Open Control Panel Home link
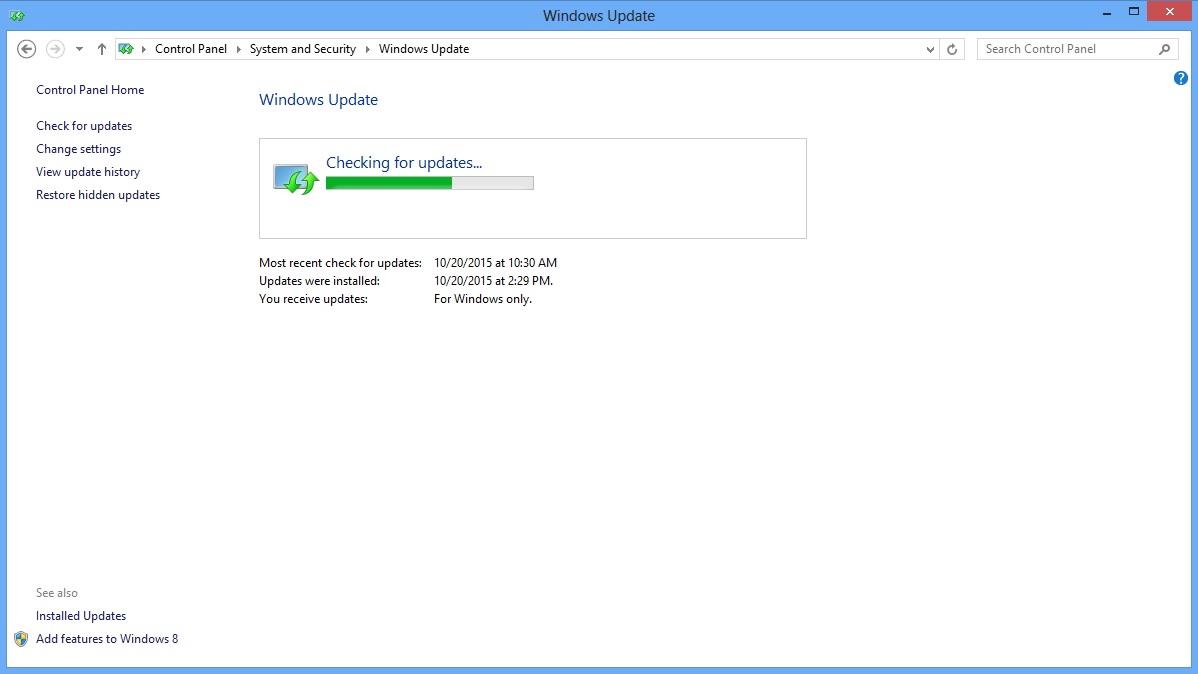Image resolution: width=1198 pixels, height=674 pixels. click(90, 89)
